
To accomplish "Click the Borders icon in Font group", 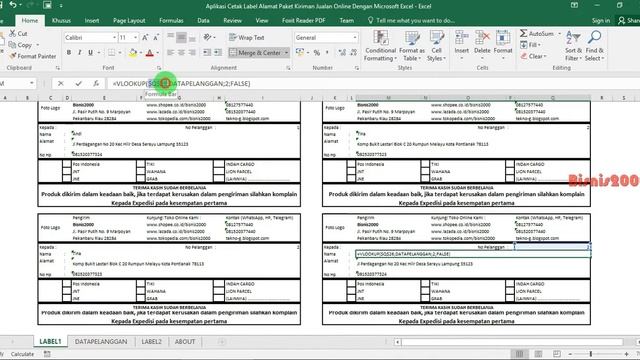I will (111, 53).
